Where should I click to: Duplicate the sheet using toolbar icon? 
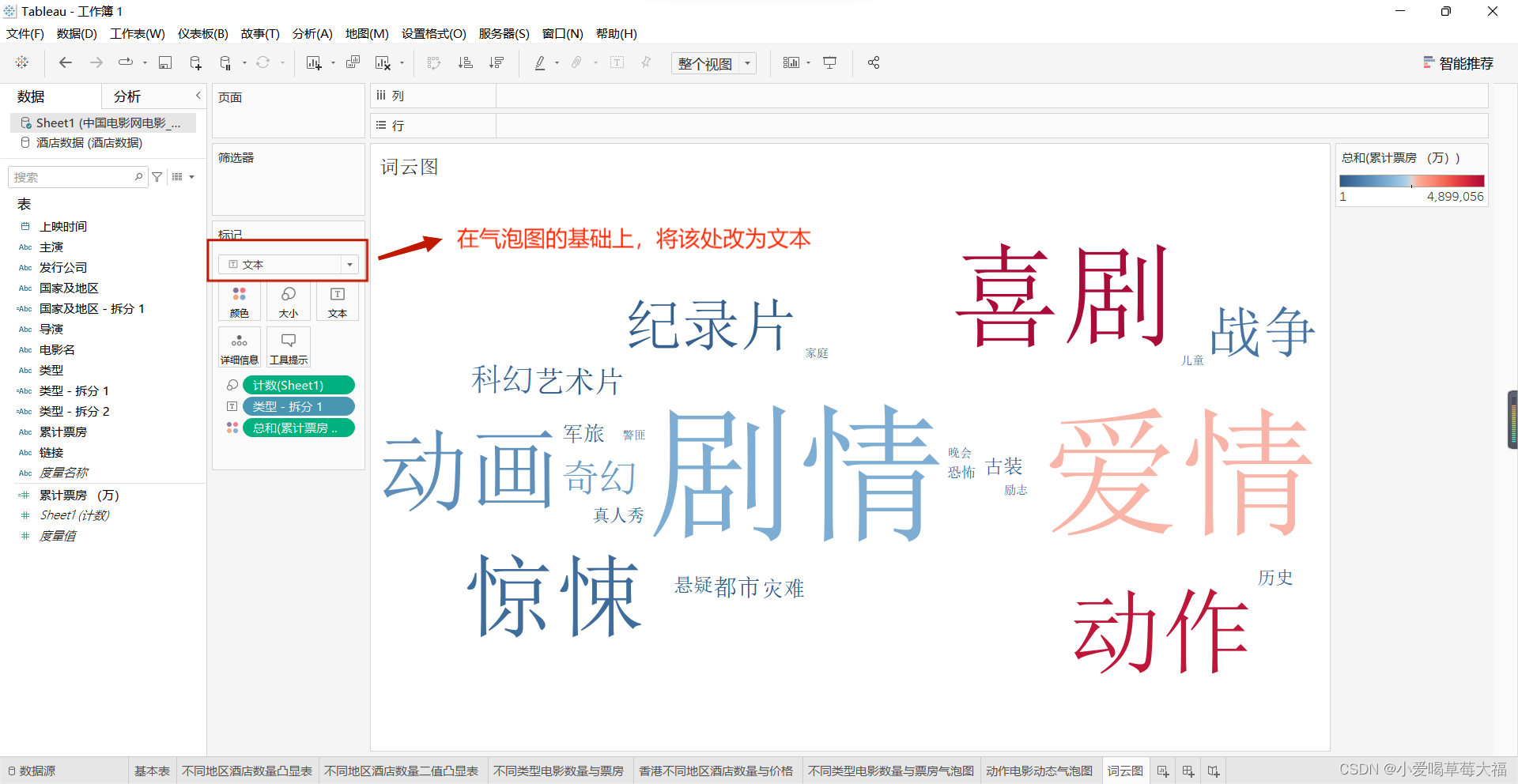(353, 62)
